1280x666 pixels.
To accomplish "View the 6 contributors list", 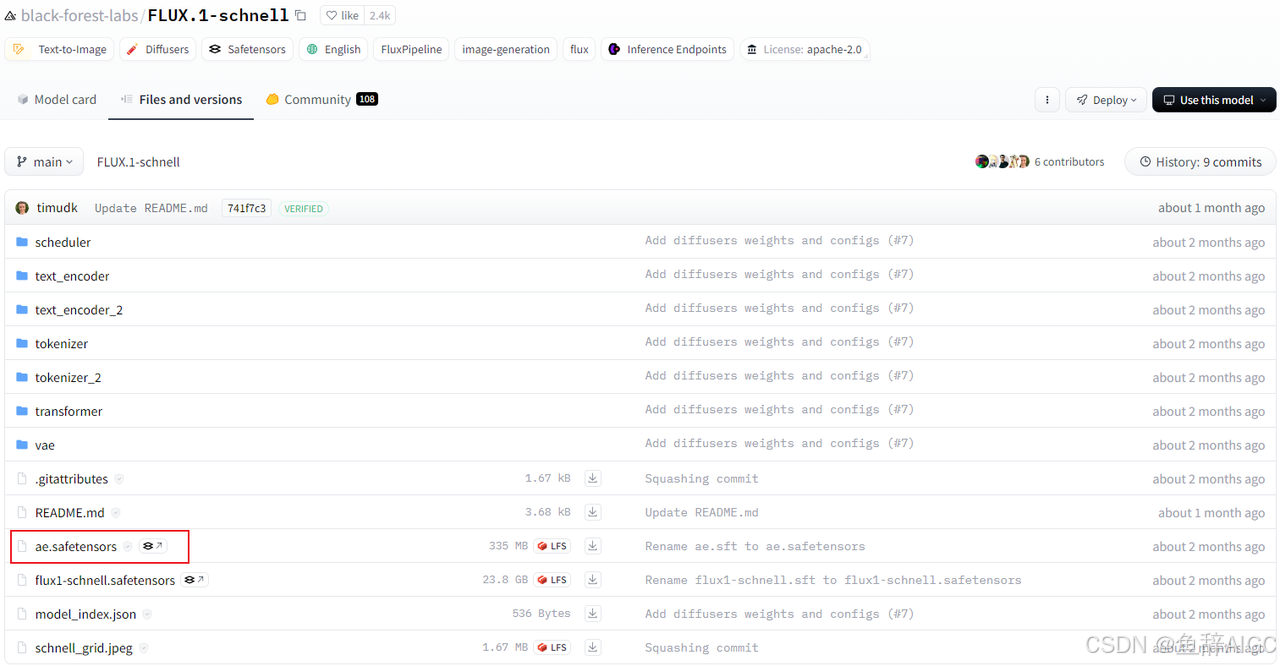I will [1040, 162].
